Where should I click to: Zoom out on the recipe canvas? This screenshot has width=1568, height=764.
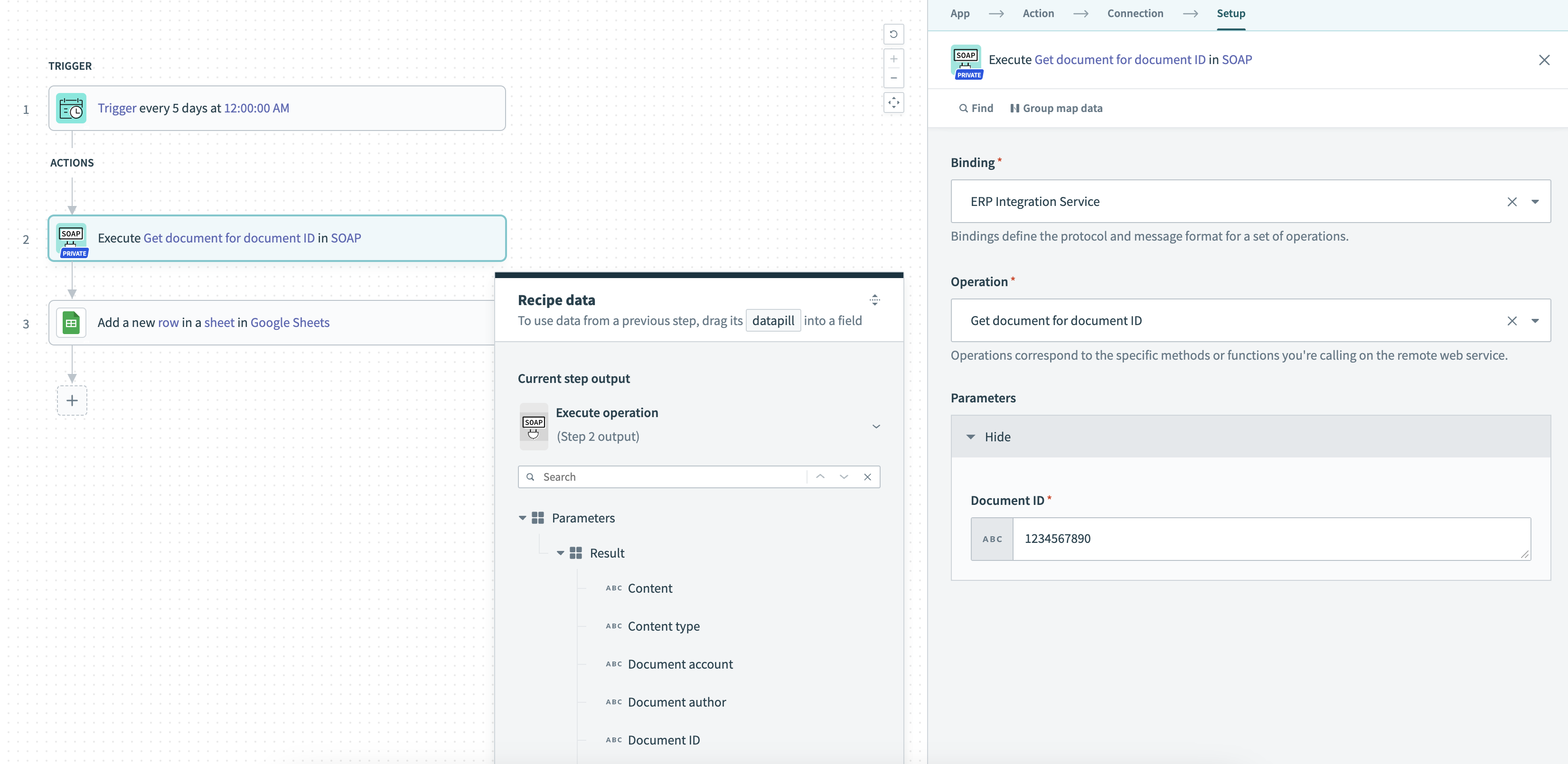click(x=893, y=78)
